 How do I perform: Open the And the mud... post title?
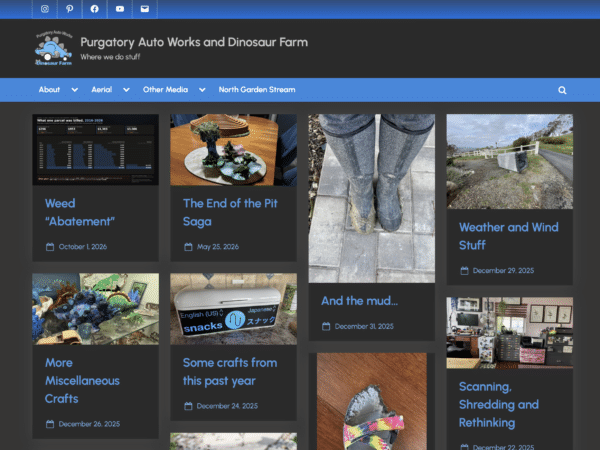pos(359,301)
